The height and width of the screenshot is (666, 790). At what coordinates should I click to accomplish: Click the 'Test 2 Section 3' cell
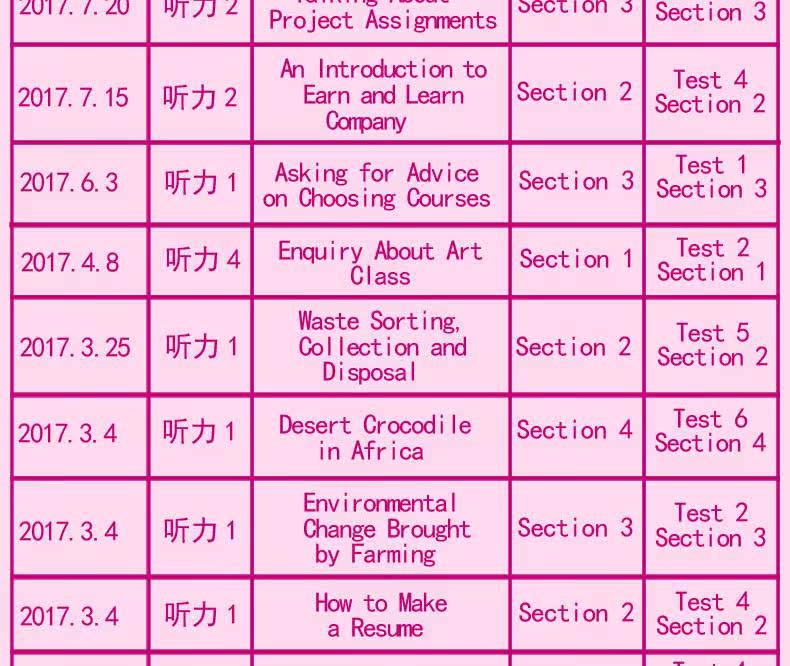click(x=711, y=525)
